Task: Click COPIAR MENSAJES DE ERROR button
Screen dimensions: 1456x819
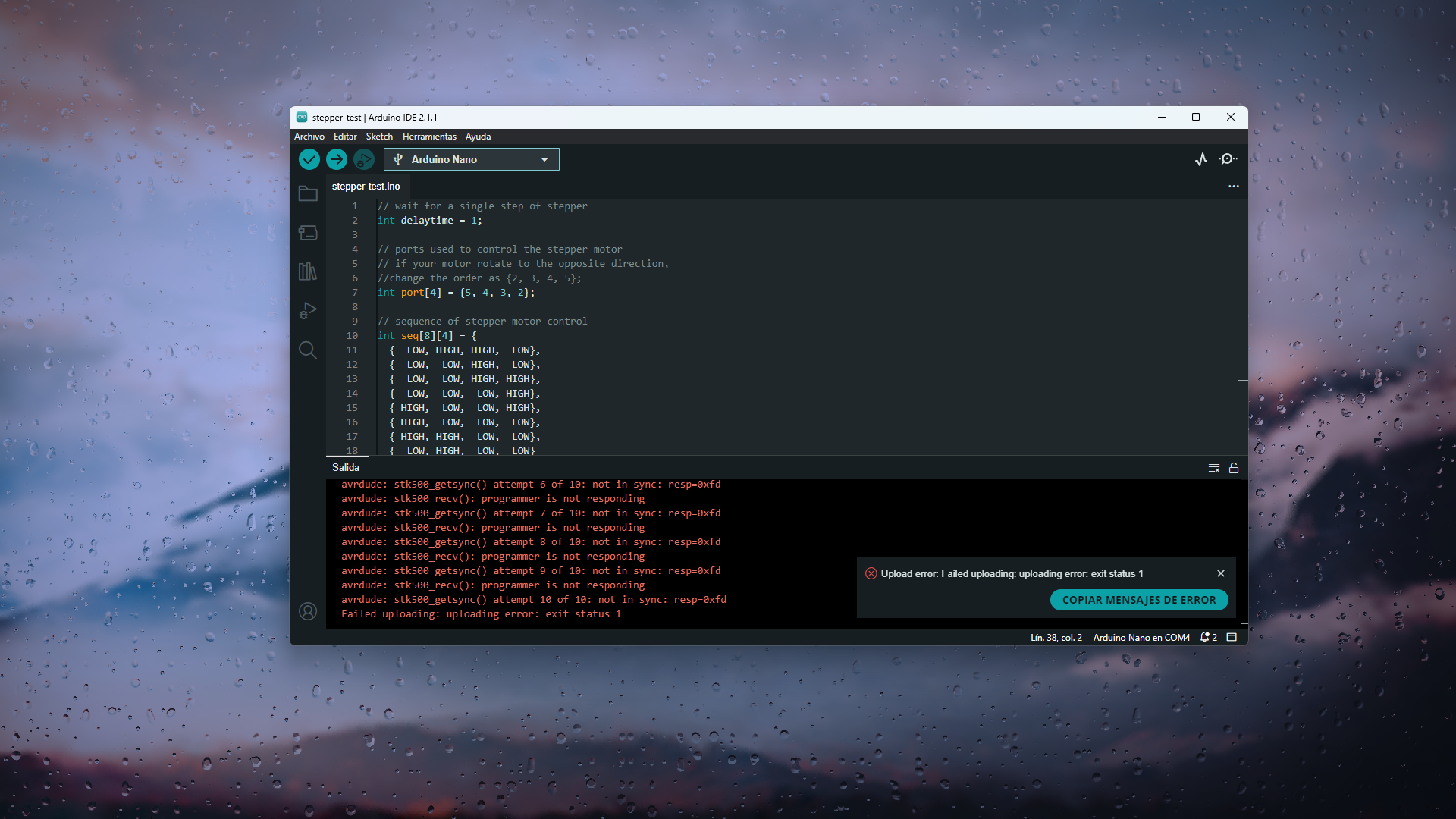Action: (1138, 600)
